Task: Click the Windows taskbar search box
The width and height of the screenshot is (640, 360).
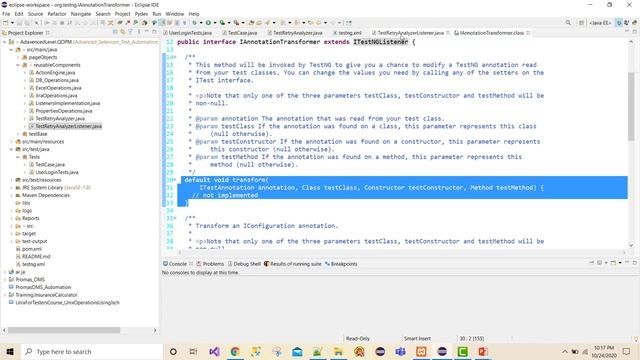Action: coord(91,351)
